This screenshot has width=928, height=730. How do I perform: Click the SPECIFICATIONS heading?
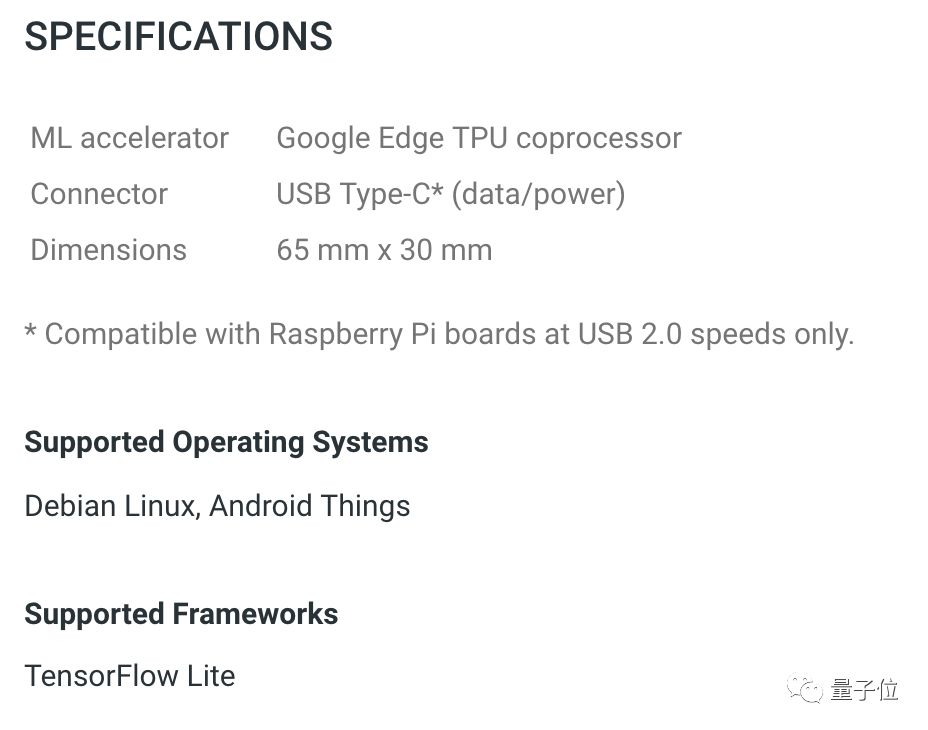(178, 37)
